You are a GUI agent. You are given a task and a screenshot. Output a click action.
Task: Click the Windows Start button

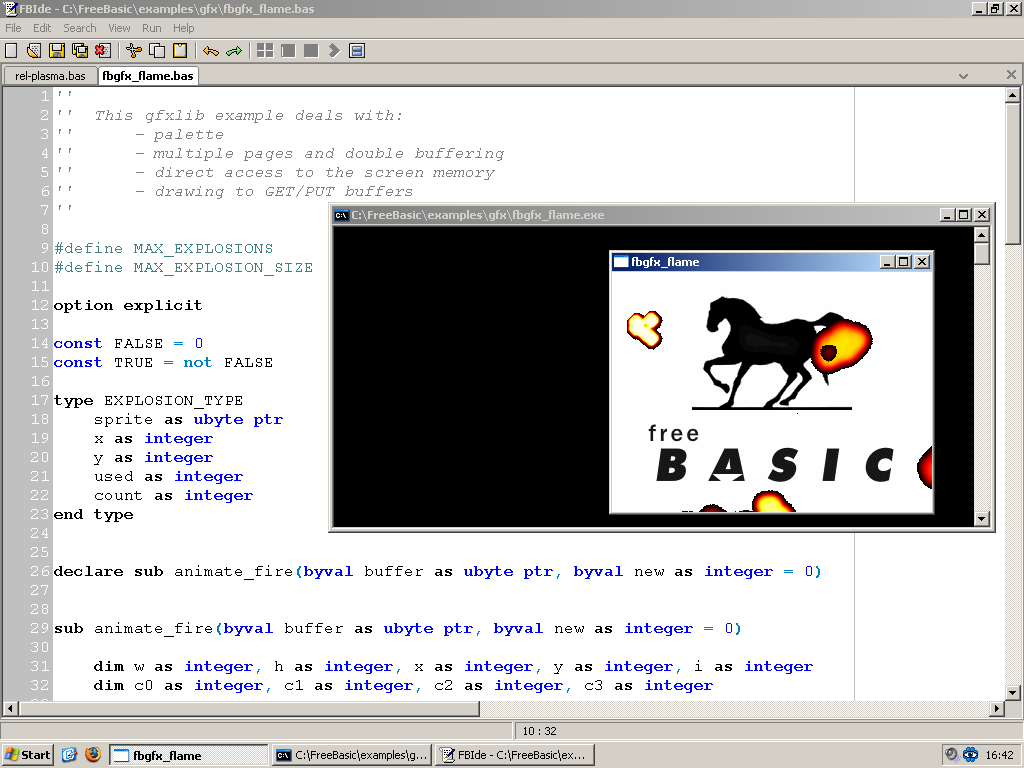click(28, 755)
